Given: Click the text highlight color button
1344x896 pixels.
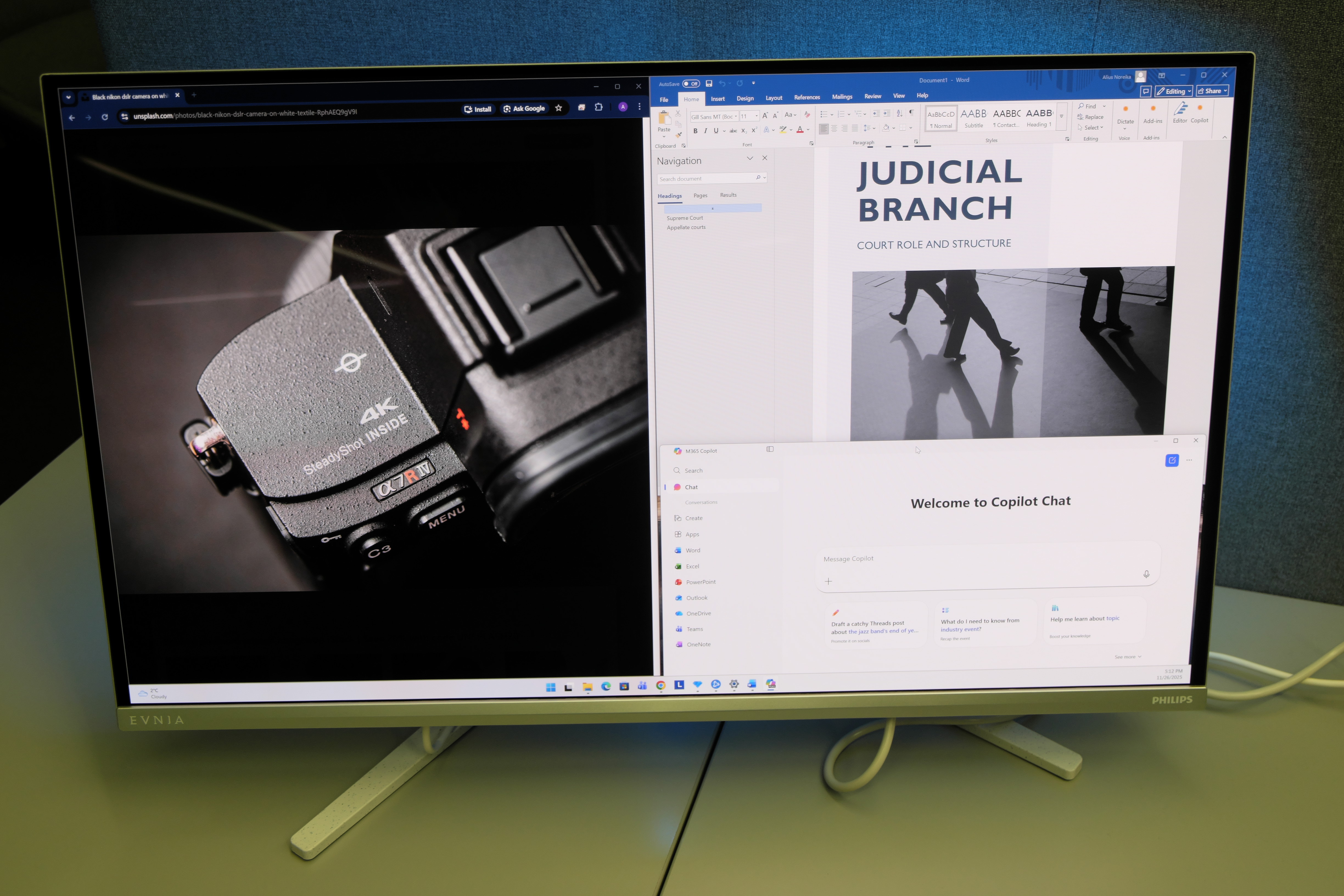Looking at the screenshot, I should 783,130.
